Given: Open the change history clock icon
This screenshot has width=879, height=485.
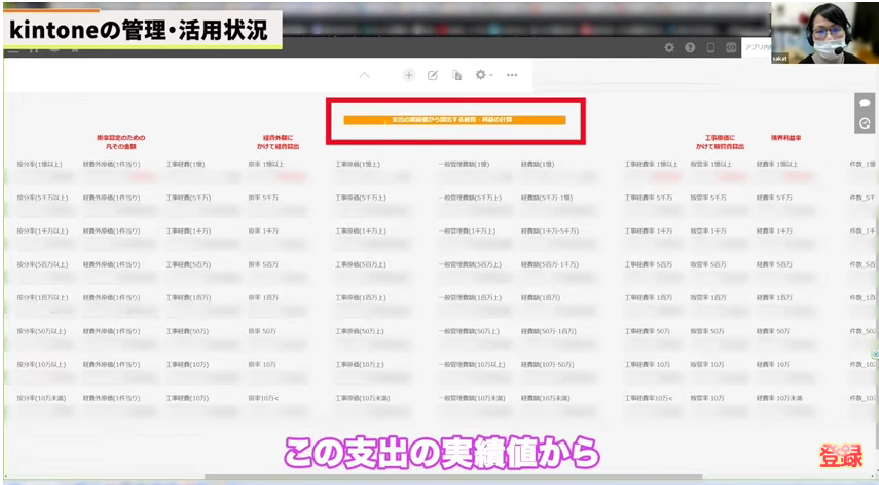Looking at the screenshot, I should click(x=864, y=123).
